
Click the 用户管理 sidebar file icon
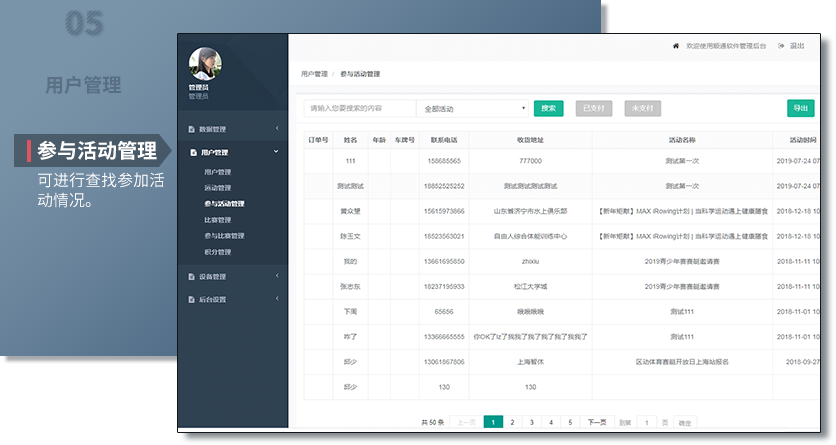pyautogui.click(x=192, y=153)
